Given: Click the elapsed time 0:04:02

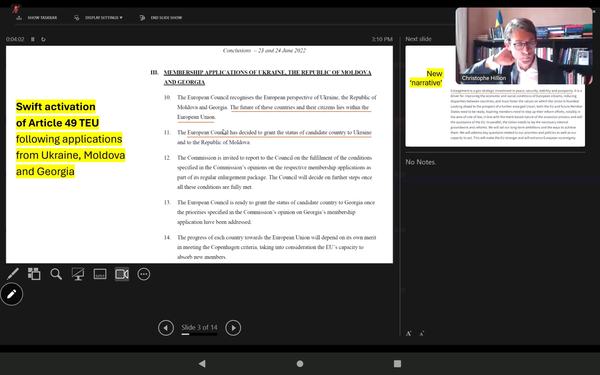Looking at the screenshot, I should pyautogui.click(x=15, y=39).
